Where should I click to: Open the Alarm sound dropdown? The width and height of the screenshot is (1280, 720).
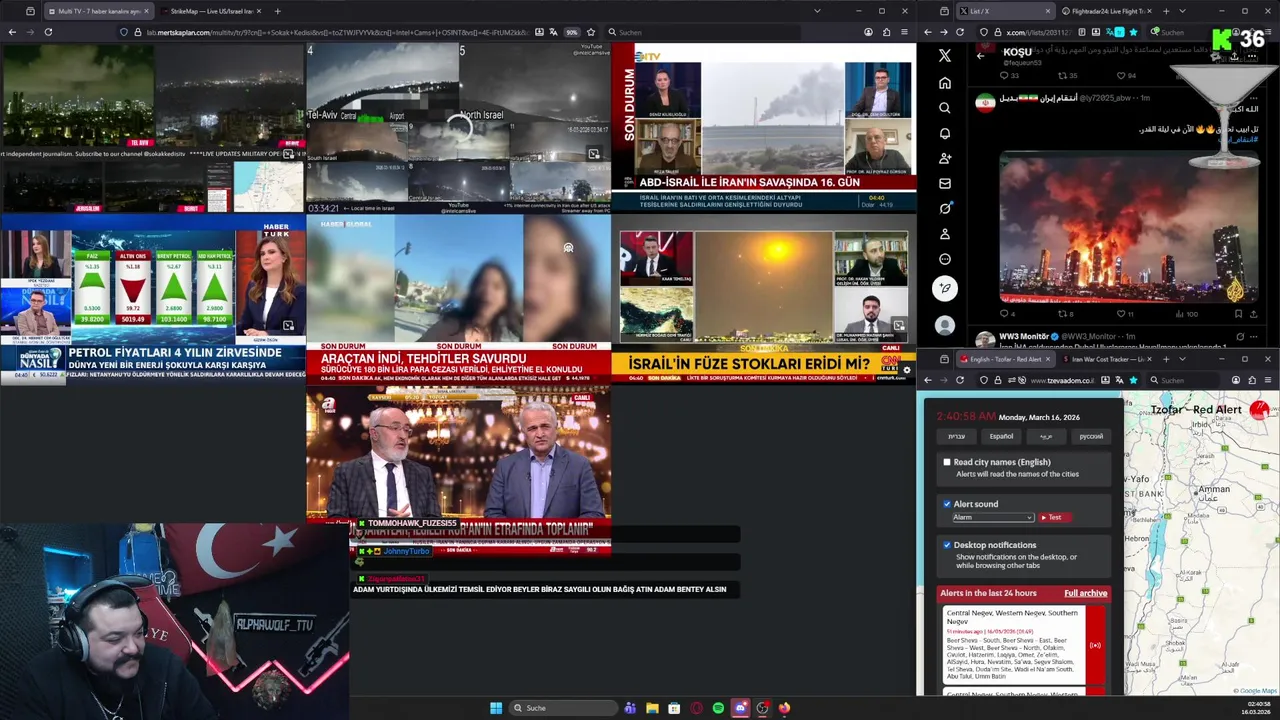[x=993, y=517]
